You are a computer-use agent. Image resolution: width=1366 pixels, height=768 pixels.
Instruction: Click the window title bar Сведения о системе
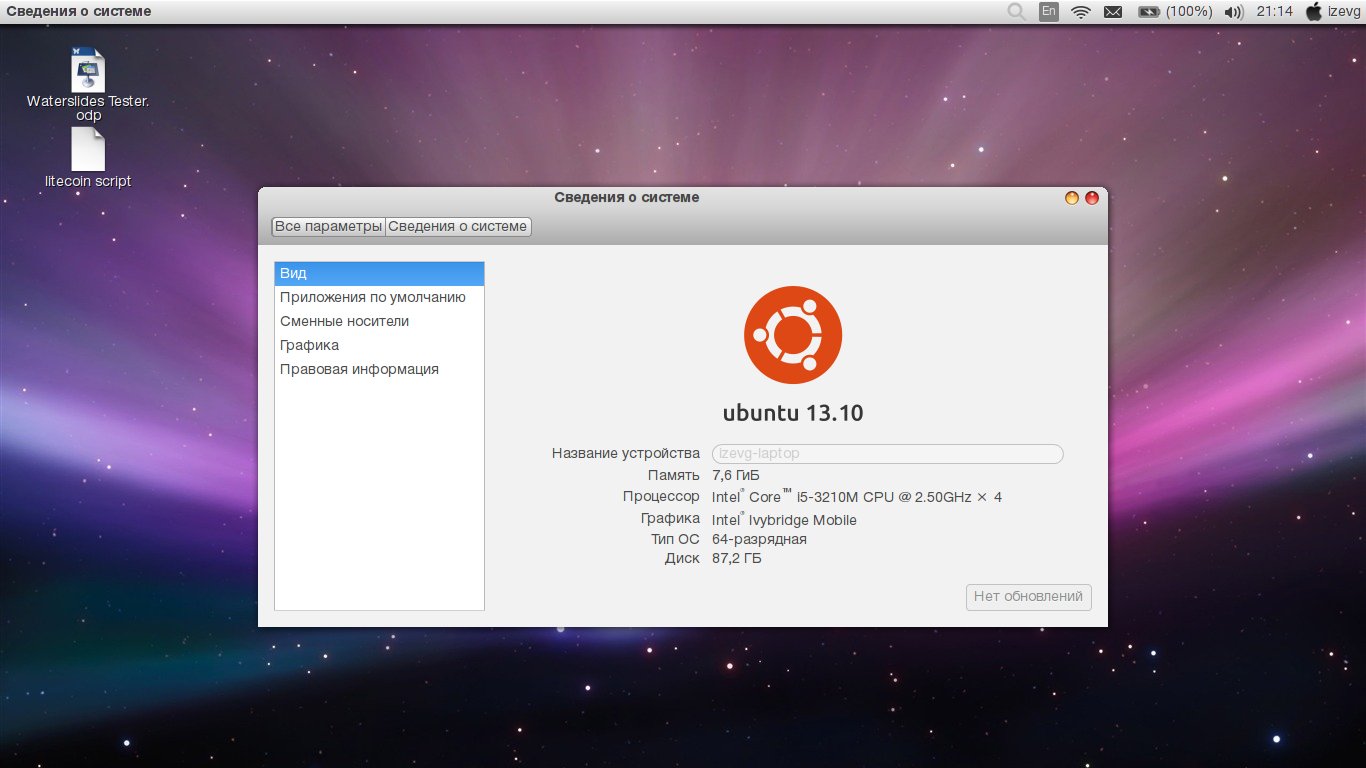click(x=627, y=198)
